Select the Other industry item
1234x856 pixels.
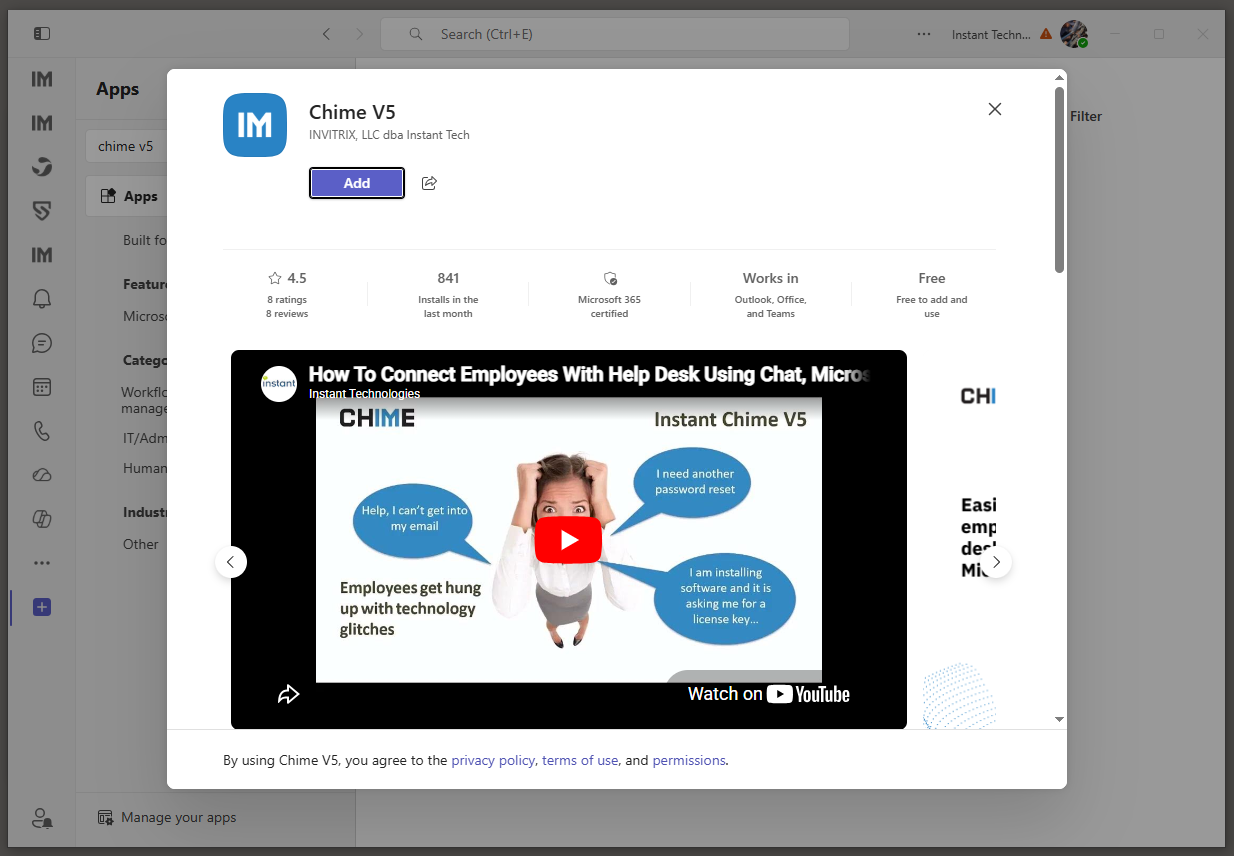click(x=141, y=544)
